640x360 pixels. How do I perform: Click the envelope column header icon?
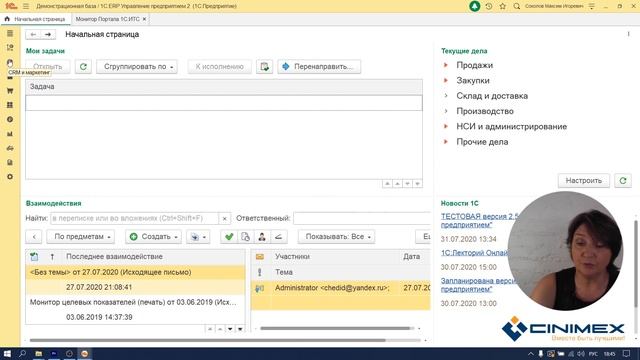click(x=260, y=257)
